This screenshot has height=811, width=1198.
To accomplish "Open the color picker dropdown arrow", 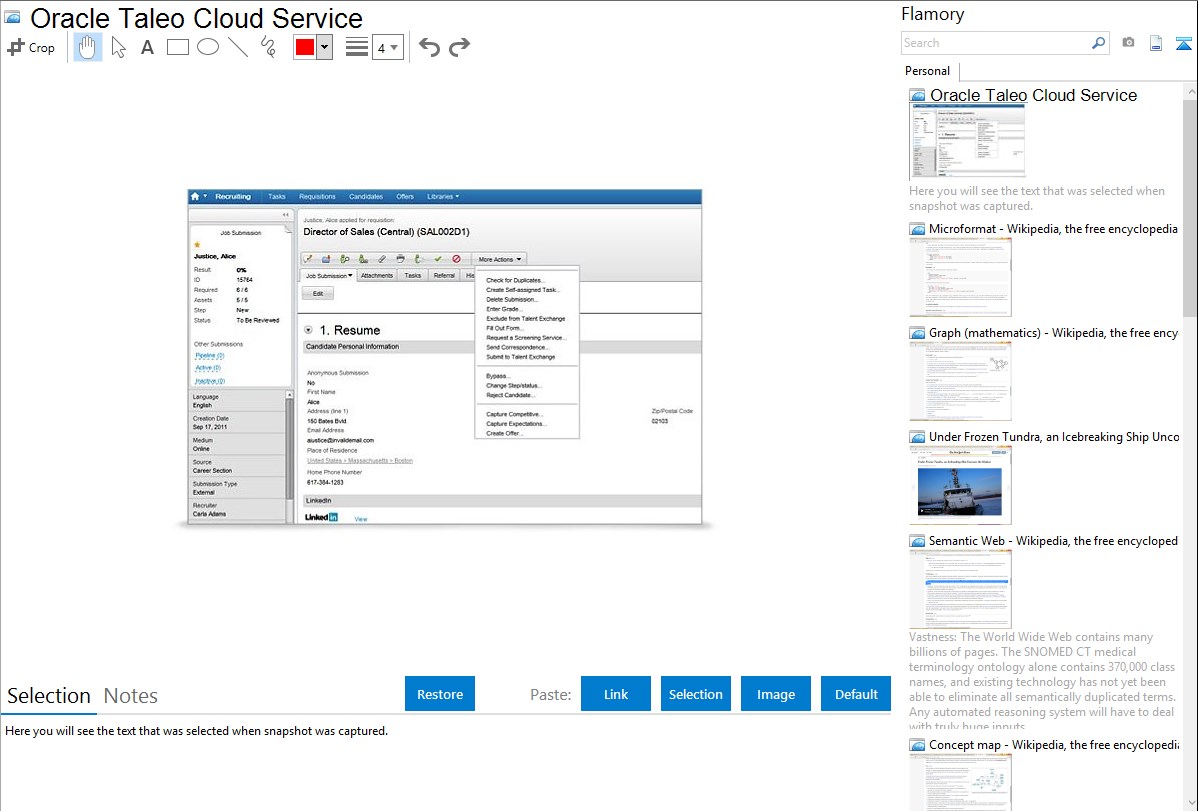I will tap(325, 47).
